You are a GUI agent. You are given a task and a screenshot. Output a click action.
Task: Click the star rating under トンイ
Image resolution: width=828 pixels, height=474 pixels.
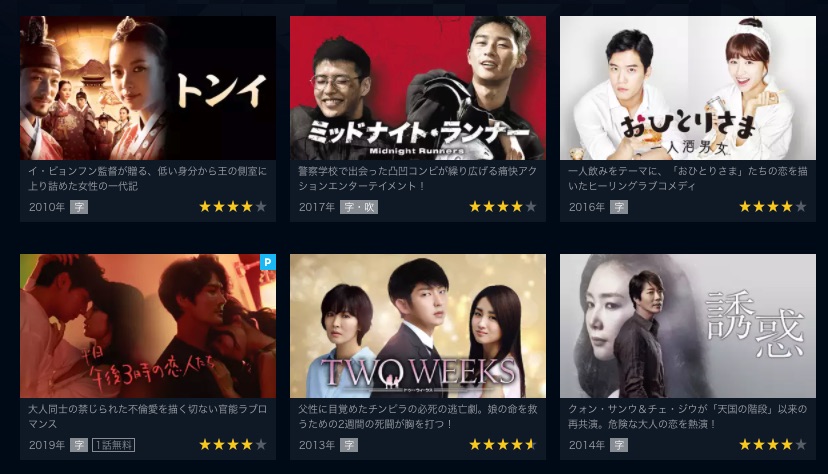pos(232,207)
